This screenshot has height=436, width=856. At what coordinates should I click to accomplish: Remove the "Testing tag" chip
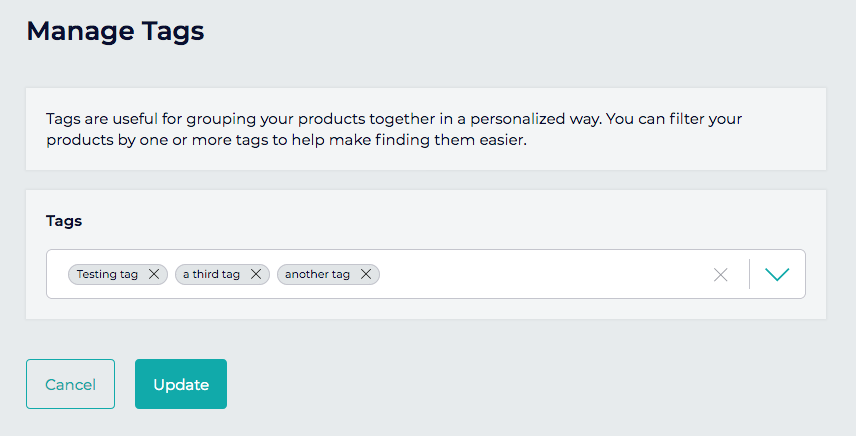click(x=153, y=274)
